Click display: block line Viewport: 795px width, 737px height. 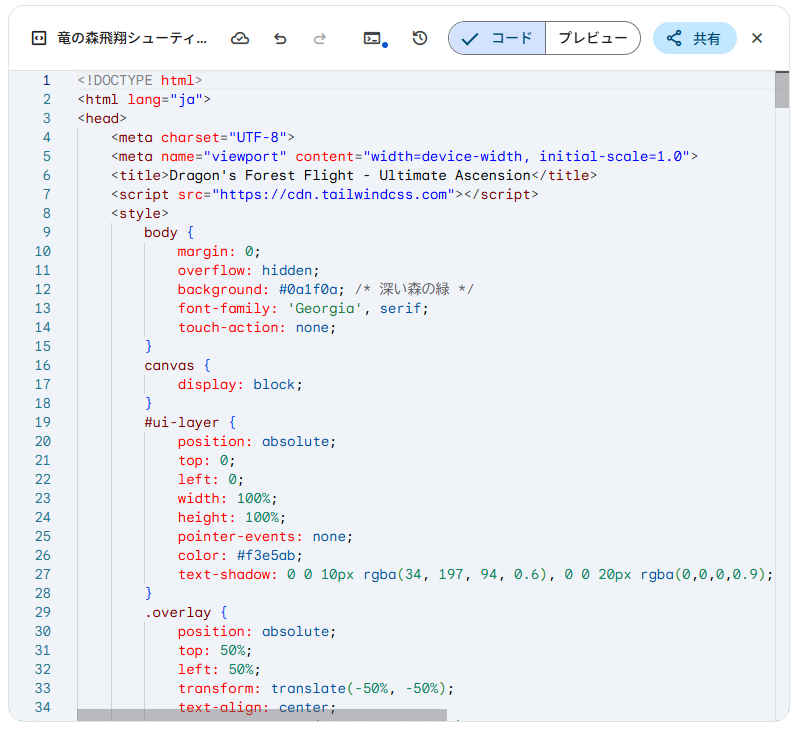click(x=240, y=385)
